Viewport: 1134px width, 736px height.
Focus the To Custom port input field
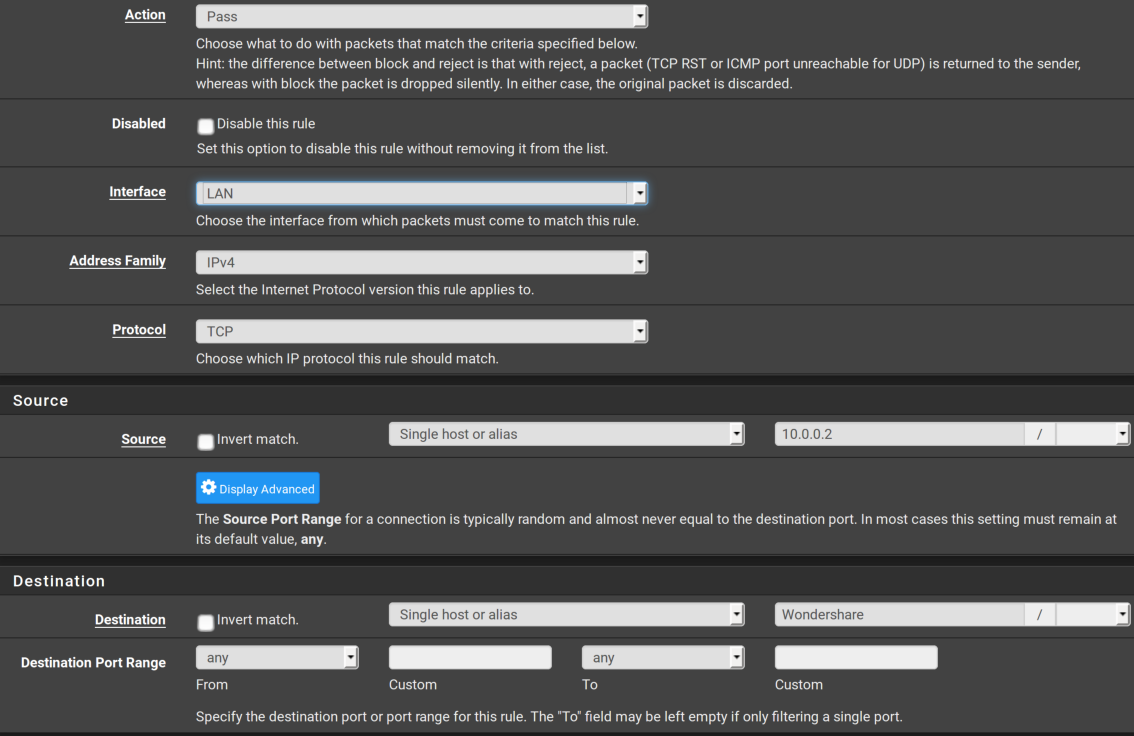point(856,657)
